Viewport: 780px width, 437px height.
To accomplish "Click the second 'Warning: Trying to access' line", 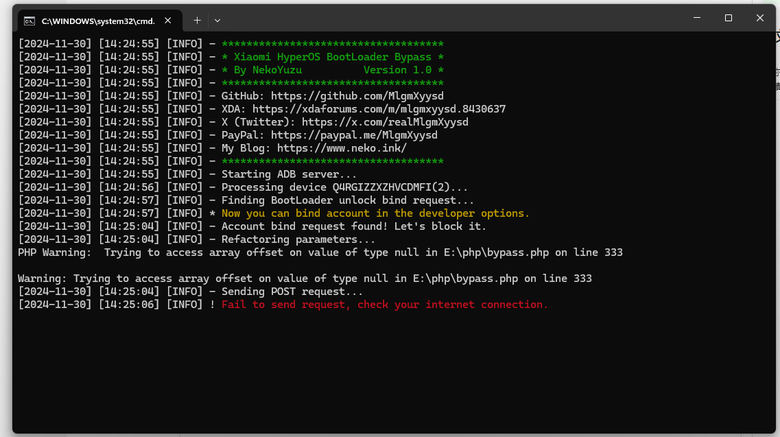I will pos(305,278).
